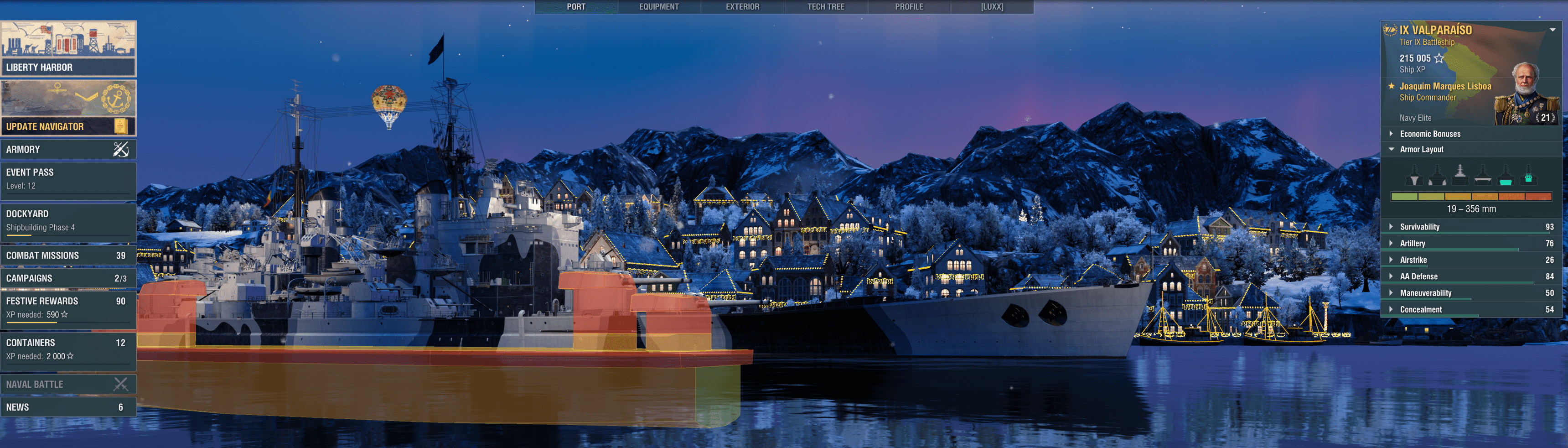This screenshot has width=1568, height=448.
Task: Click the Liberty Harbor port thumbnail
Action: tap(68, 40)
